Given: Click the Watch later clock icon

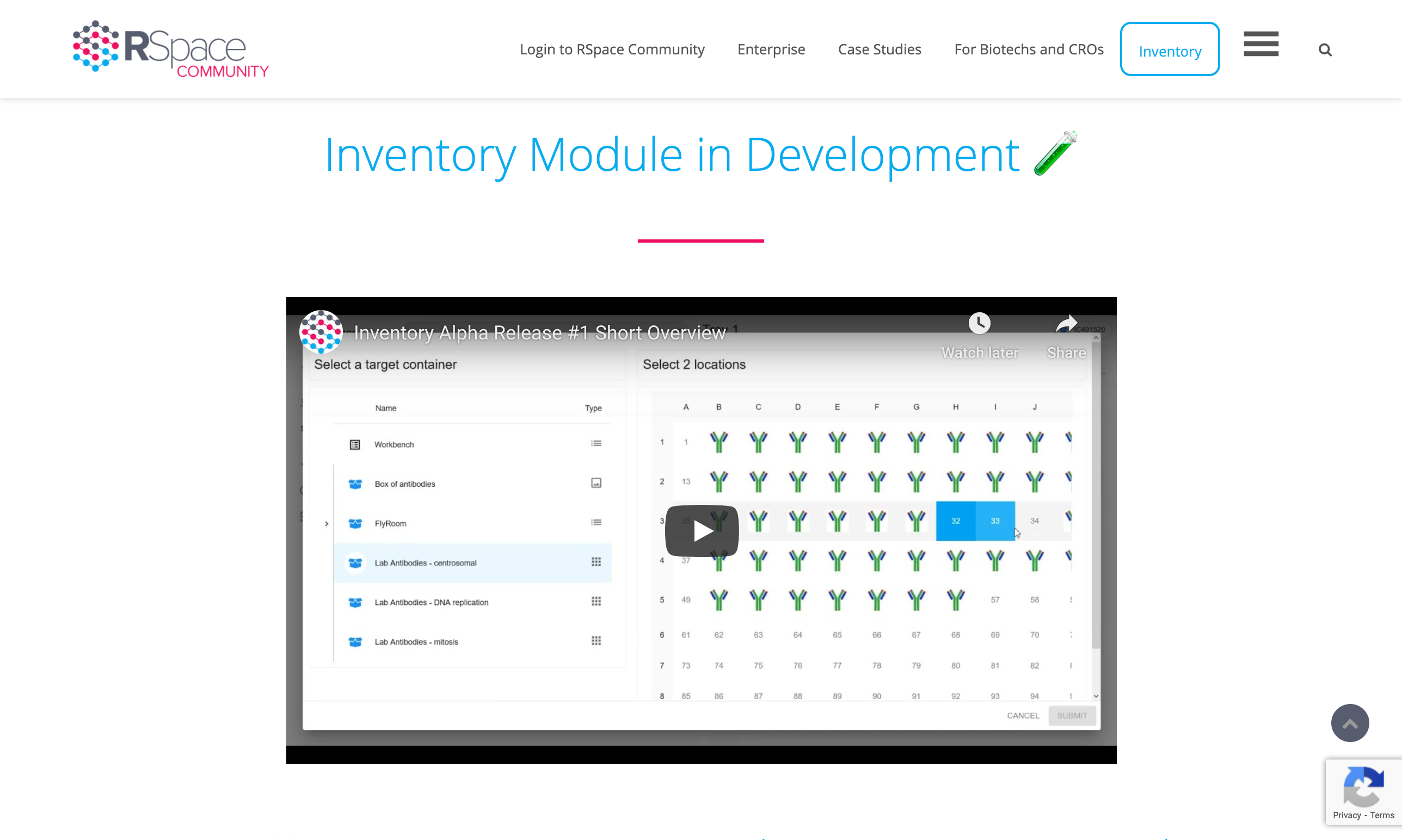Looking at the screenshot, I should (x=979, y=324).
